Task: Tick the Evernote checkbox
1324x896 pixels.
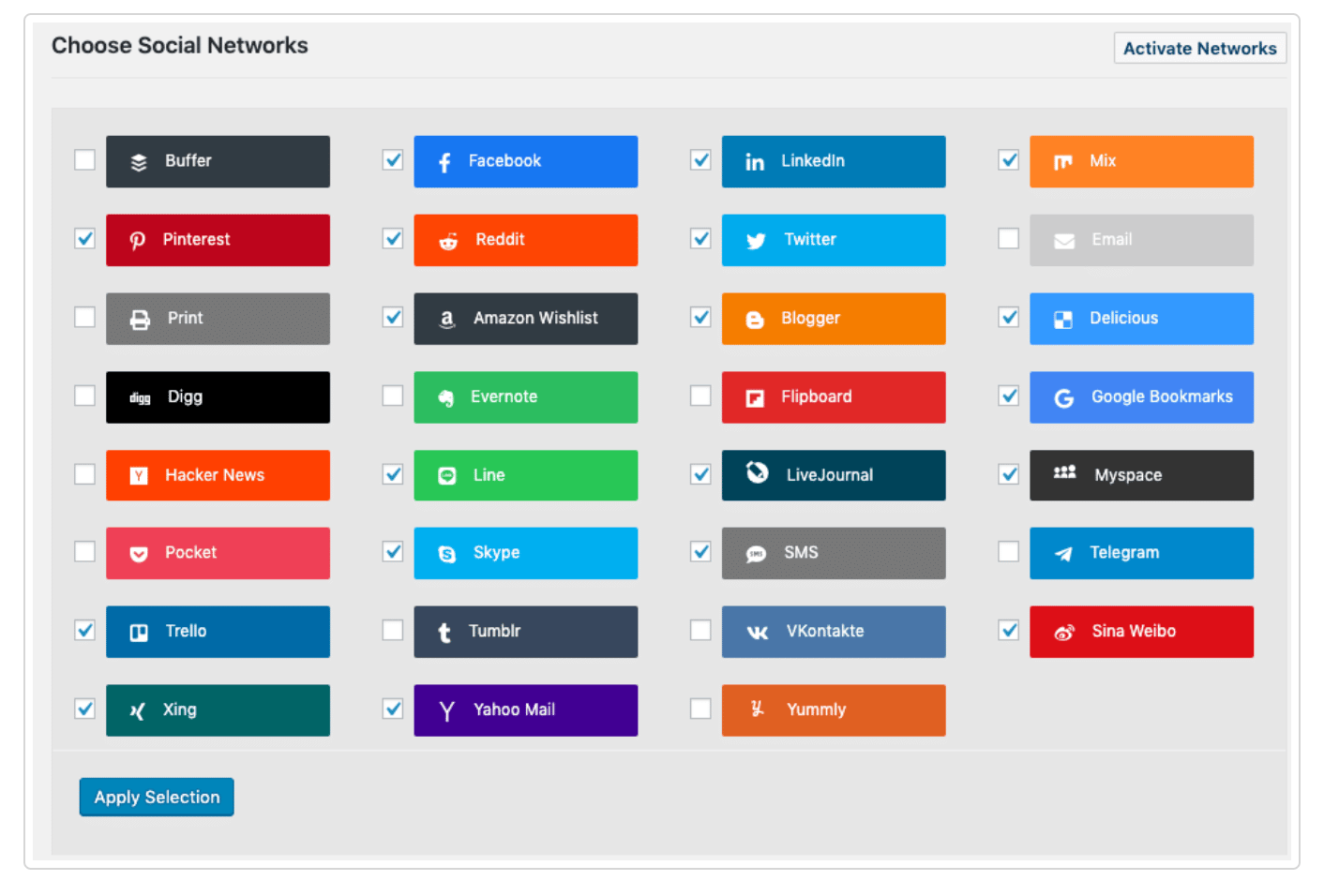Action: [x=393, y=396]
